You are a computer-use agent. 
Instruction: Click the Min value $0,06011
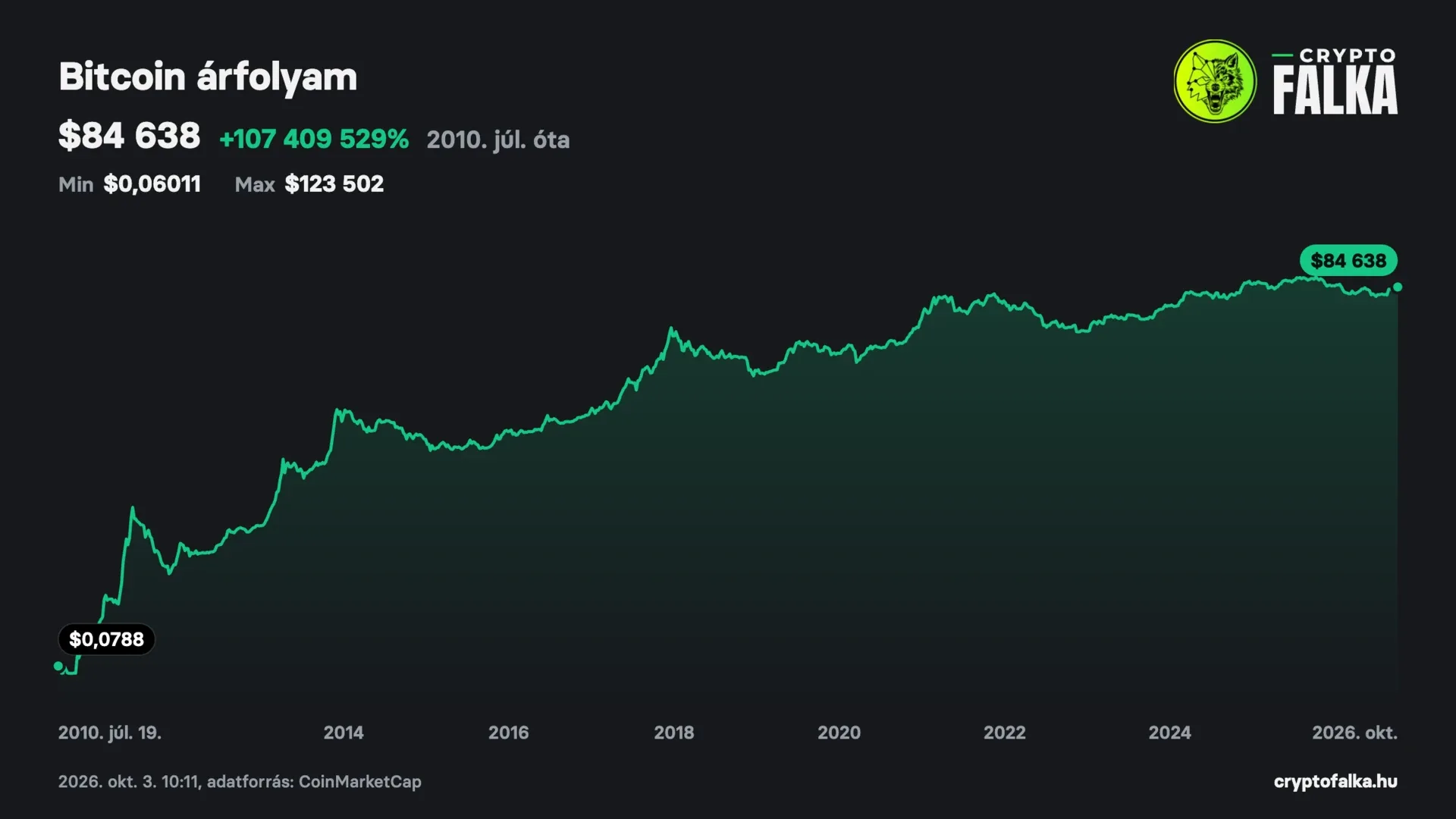pos(152,184)
